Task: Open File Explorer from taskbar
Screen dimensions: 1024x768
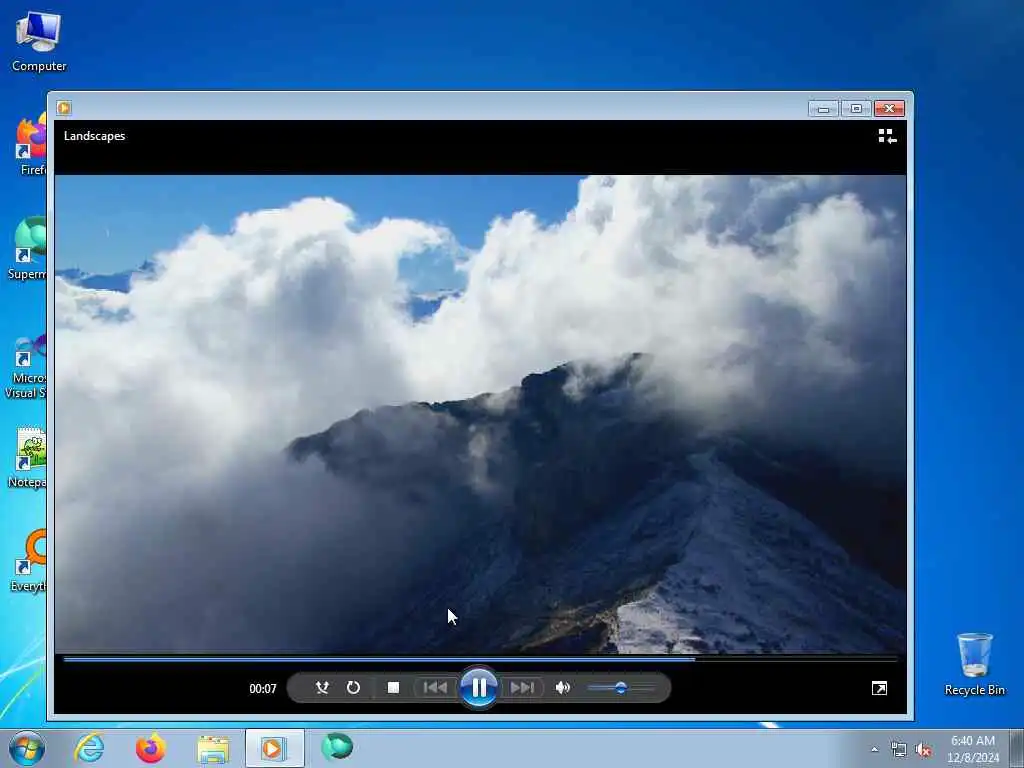Action: (x=213, y=749)
